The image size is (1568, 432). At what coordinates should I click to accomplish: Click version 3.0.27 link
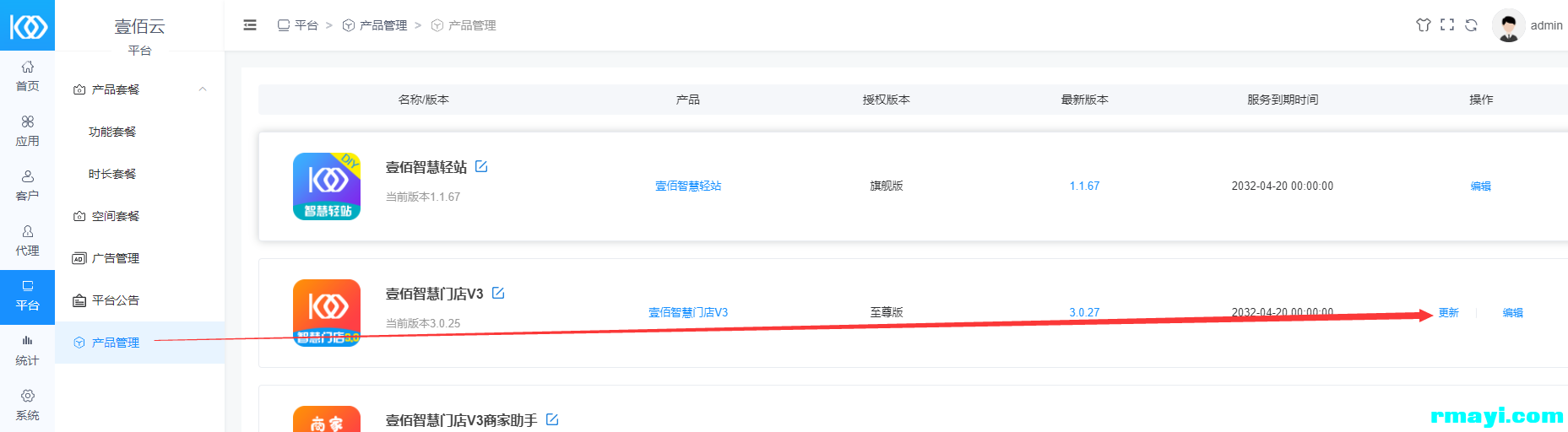tap(1084, 312)
